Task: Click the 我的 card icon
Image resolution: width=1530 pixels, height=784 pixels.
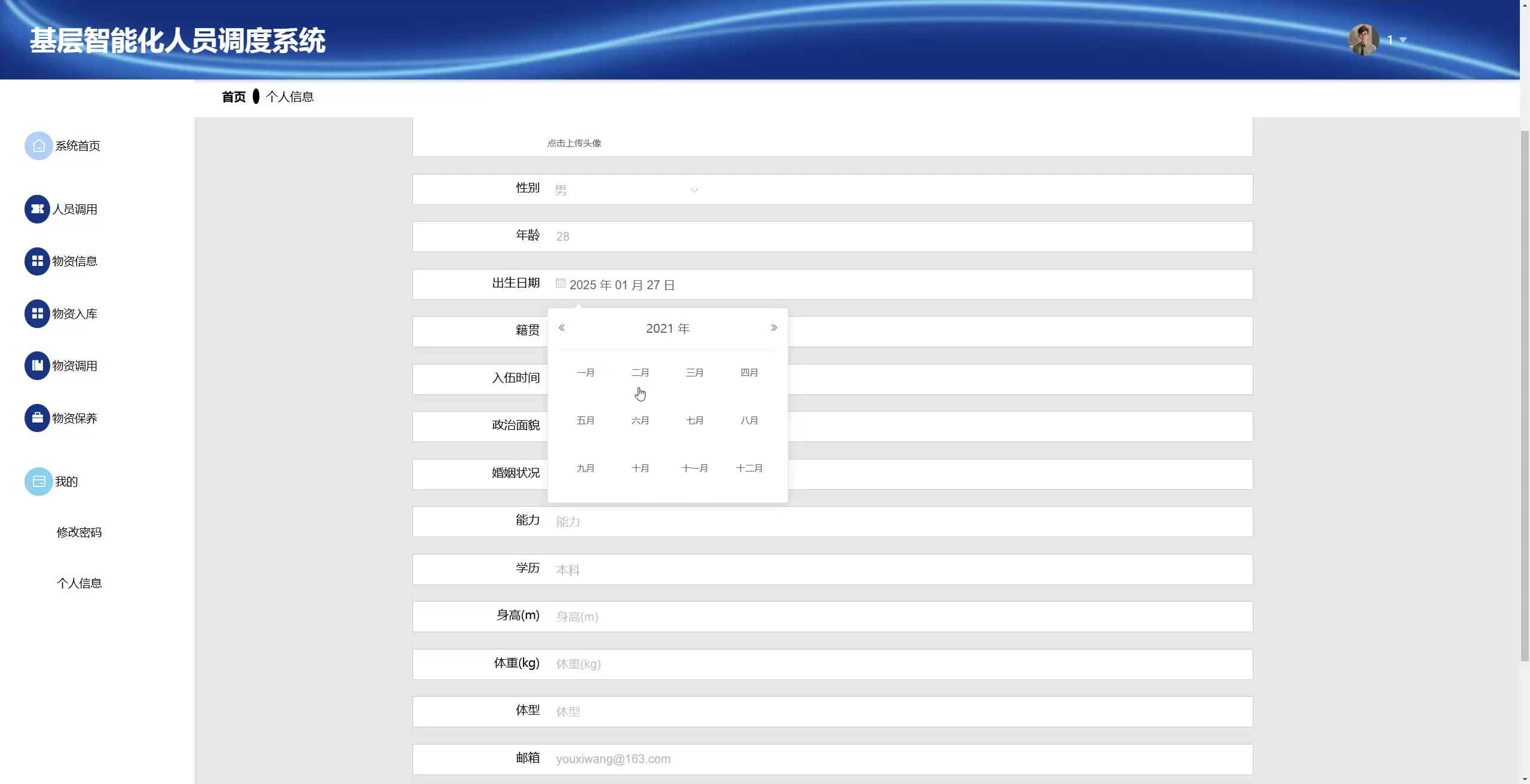Action: coord(38,482)
